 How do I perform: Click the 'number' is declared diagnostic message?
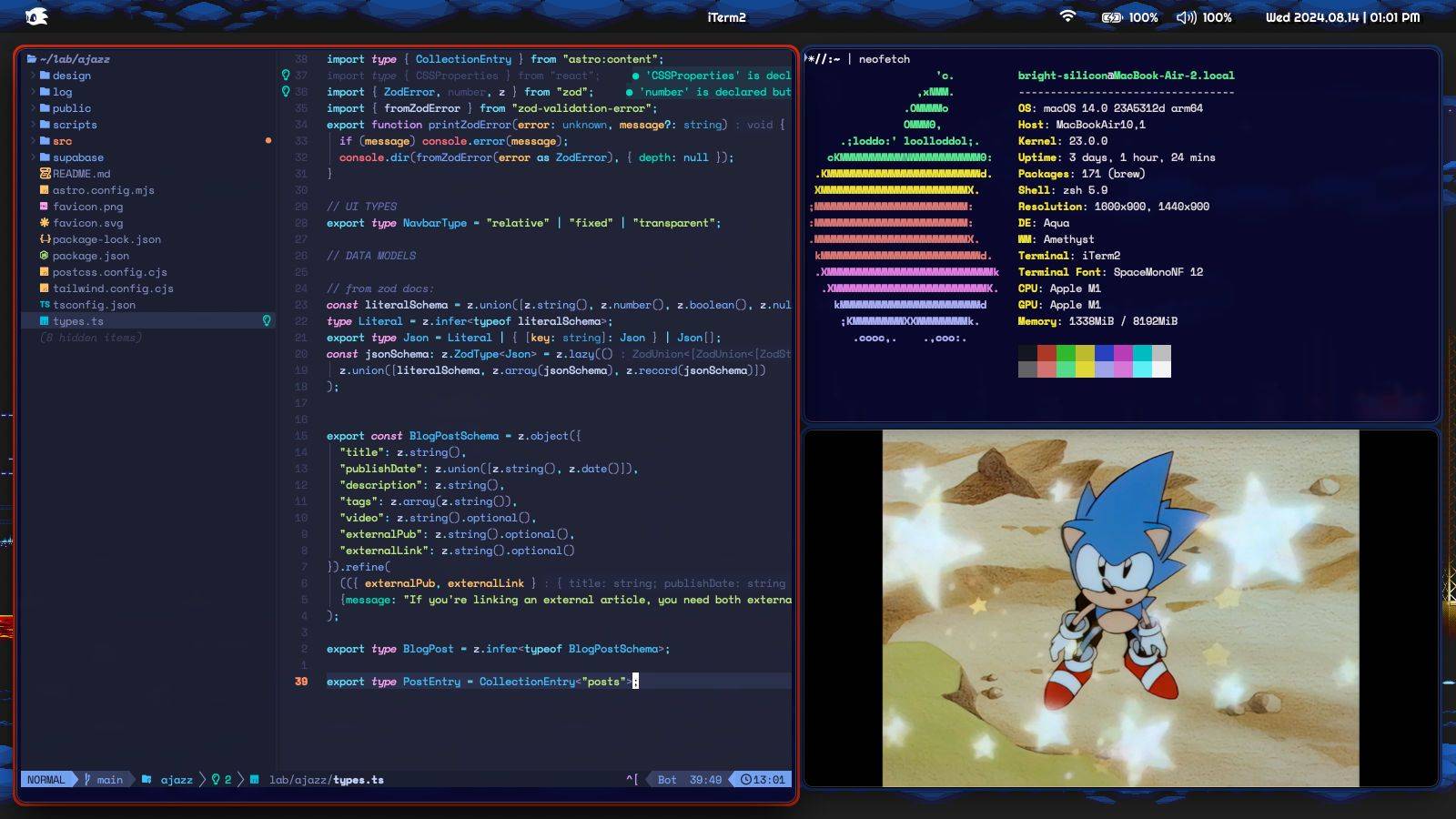(708, 92)
